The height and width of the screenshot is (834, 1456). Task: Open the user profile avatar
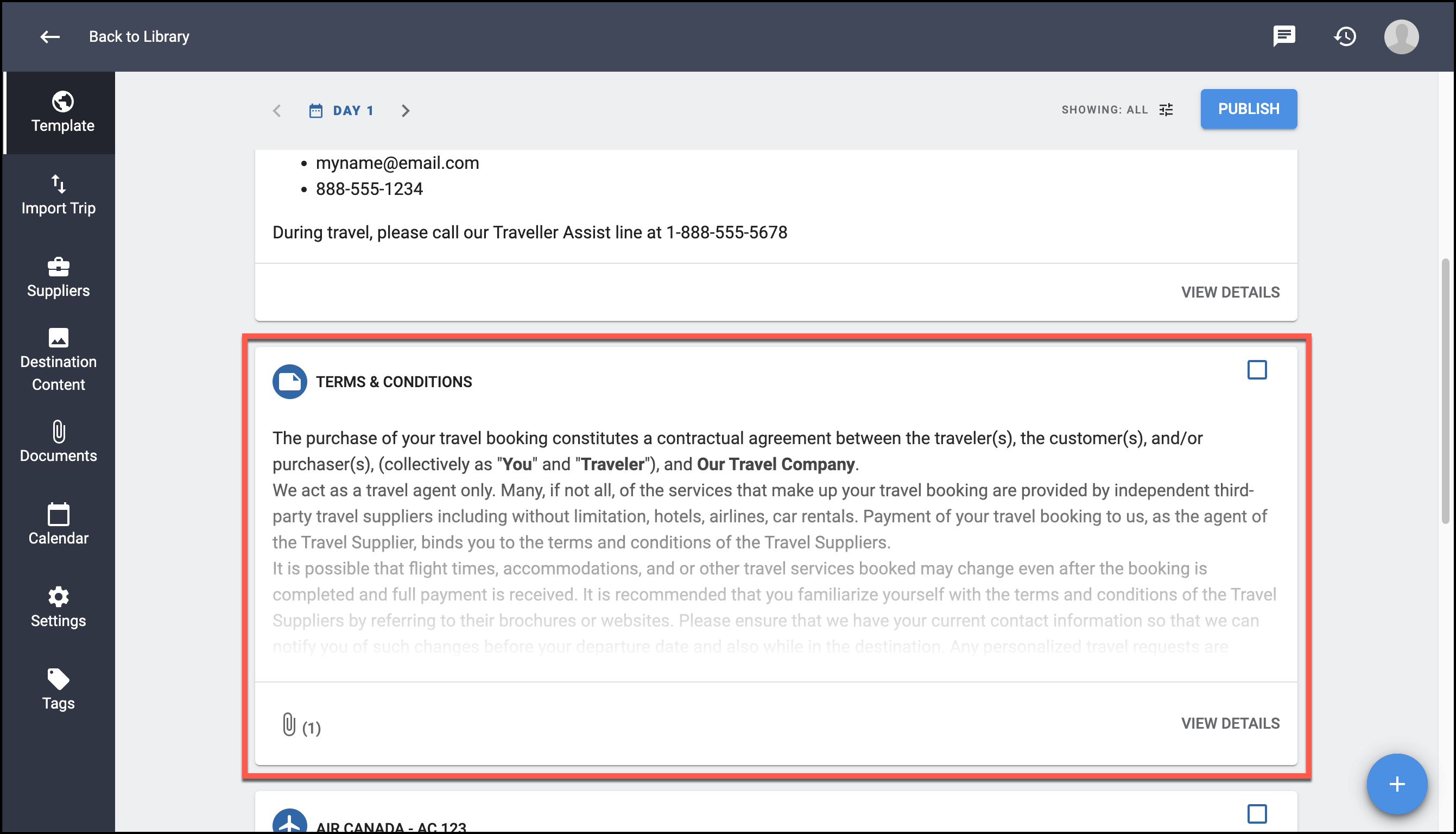pos(1401,37)
